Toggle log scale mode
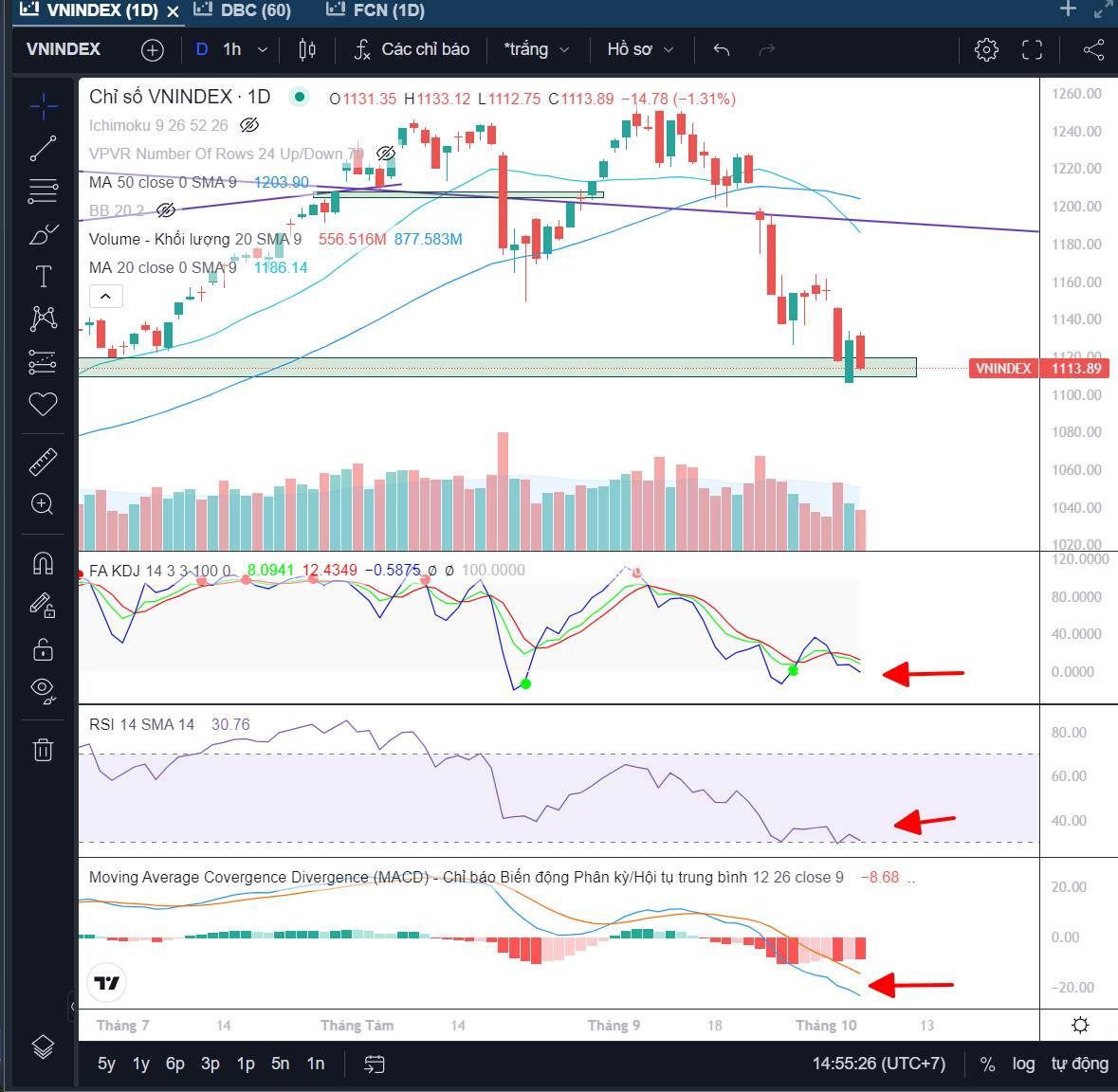Viewport: 1118px width, 1092px height. point(1023,1065)
